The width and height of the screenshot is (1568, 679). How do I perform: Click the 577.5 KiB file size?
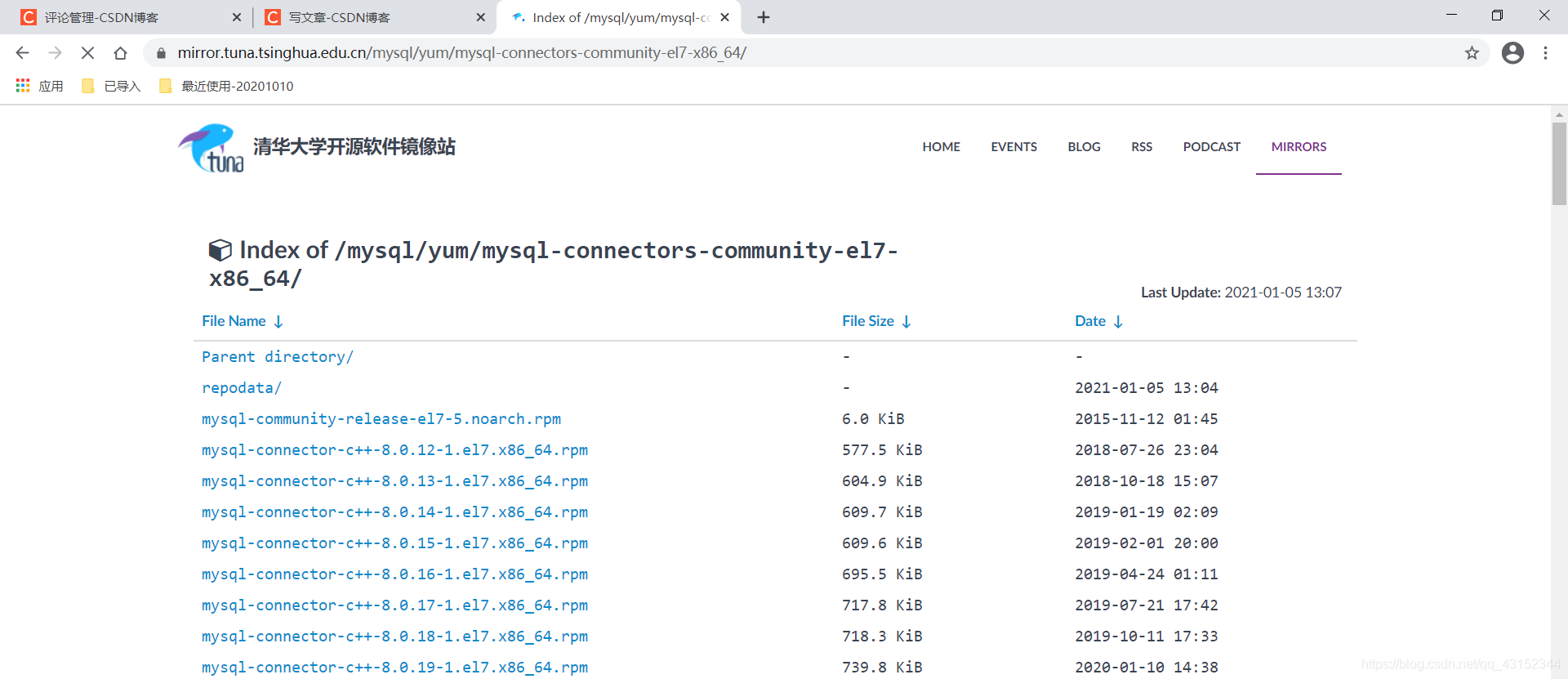pos(882,450)
